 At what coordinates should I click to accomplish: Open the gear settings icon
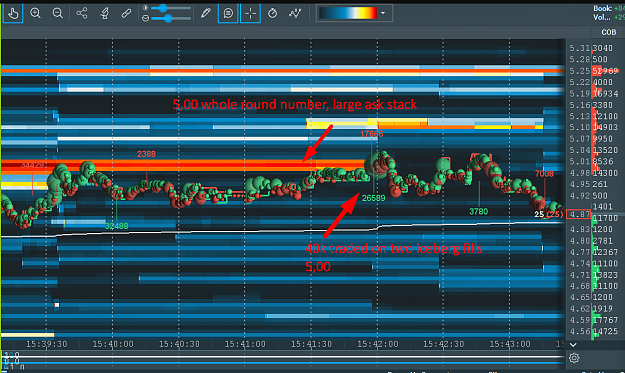pyautogui.click(x=574, y=358)
